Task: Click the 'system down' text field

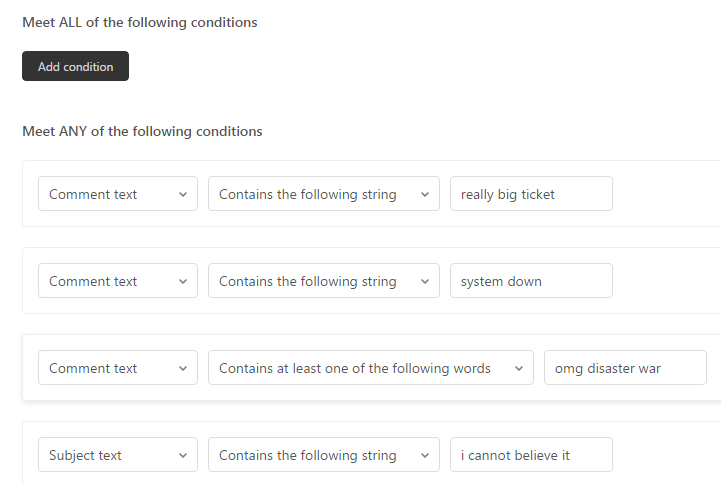Action: click(531, 281)
